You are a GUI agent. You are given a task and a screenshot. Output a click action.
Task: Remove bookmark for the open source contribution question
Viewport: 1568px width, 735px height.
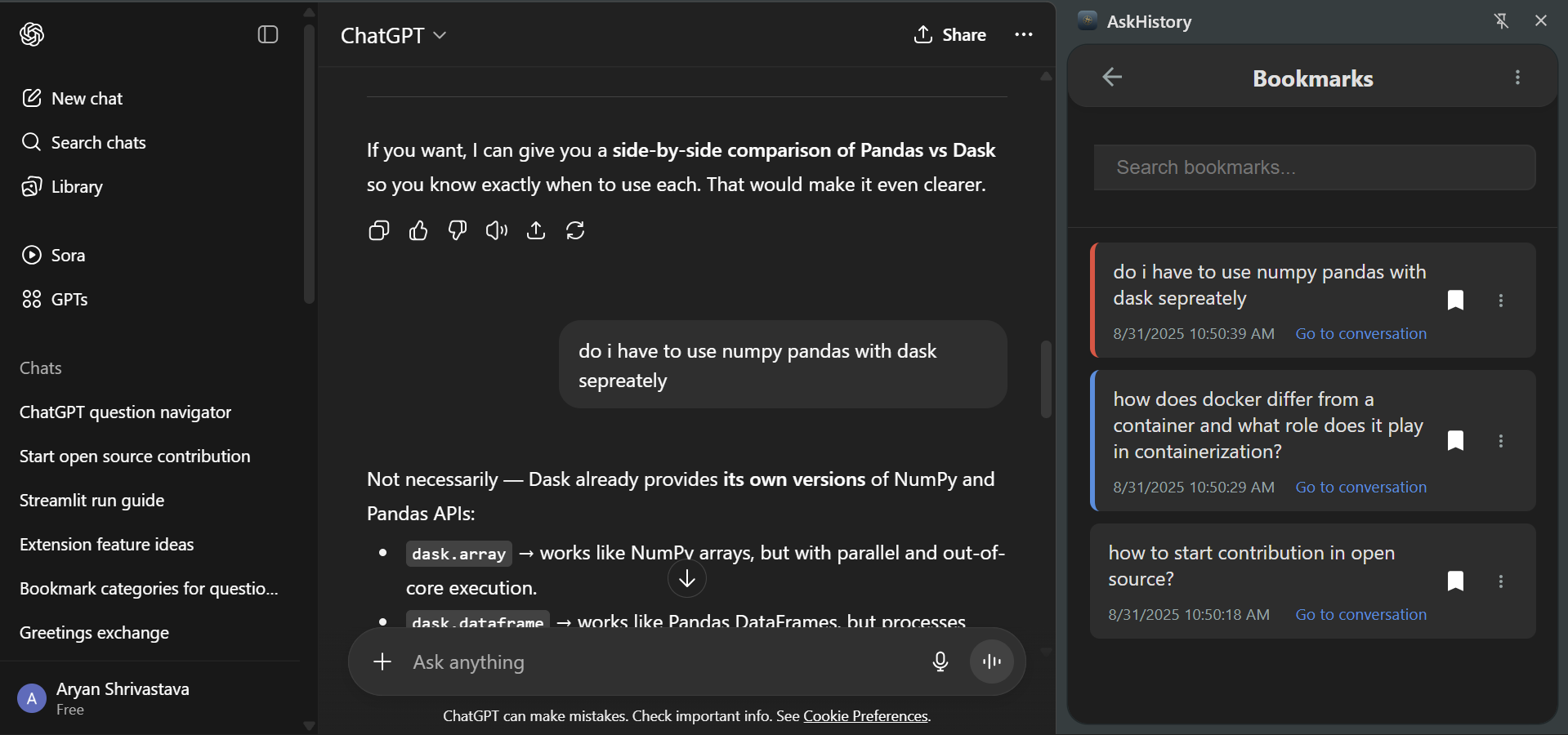(x=1455, y=581)
